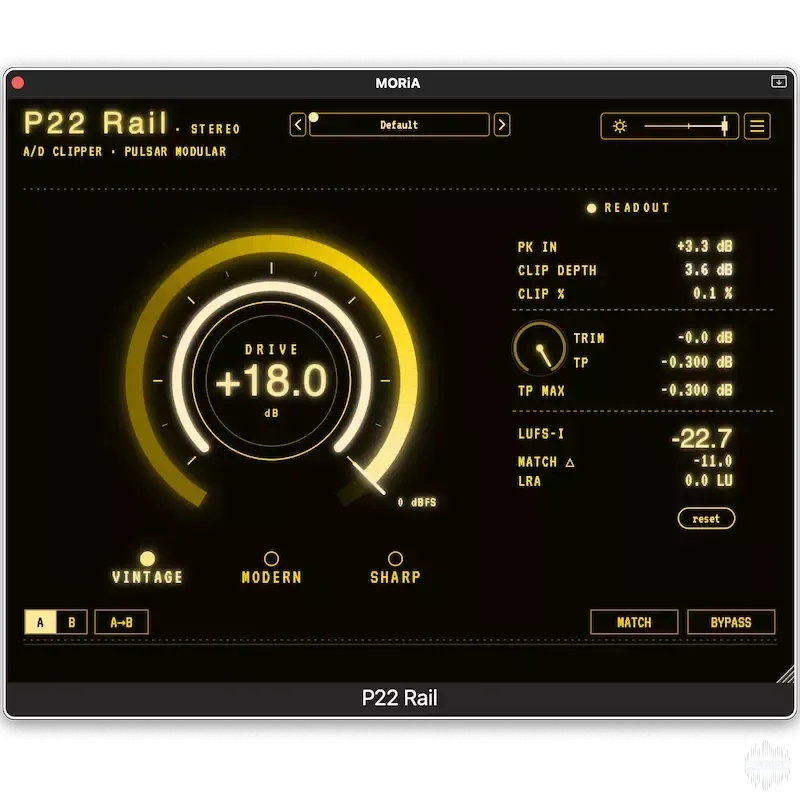Switch to state A
Viewport: 800px width, 800px height.
[x=40, y=622]
